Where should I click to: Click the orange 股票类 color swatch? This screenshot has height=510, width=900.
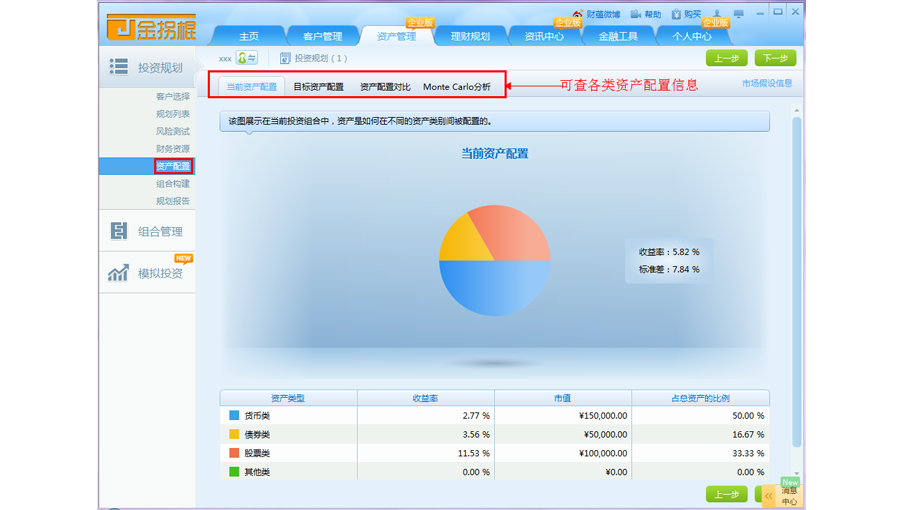(234, 453)
